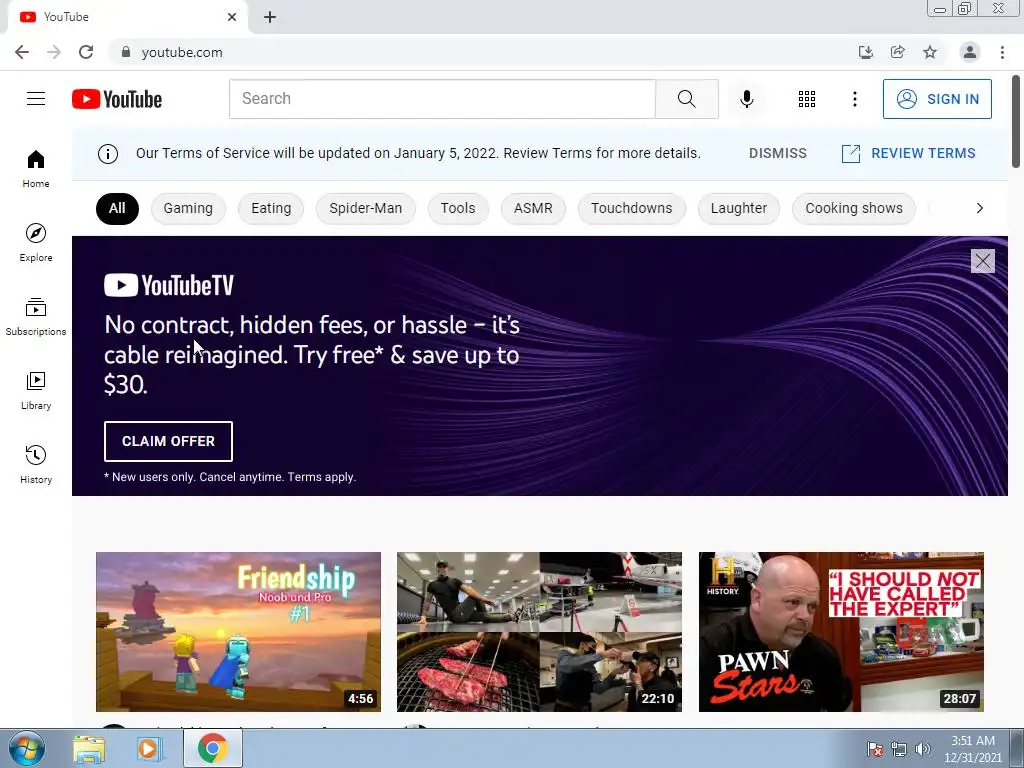Click the magnifier search button

[x=686, y=99]
